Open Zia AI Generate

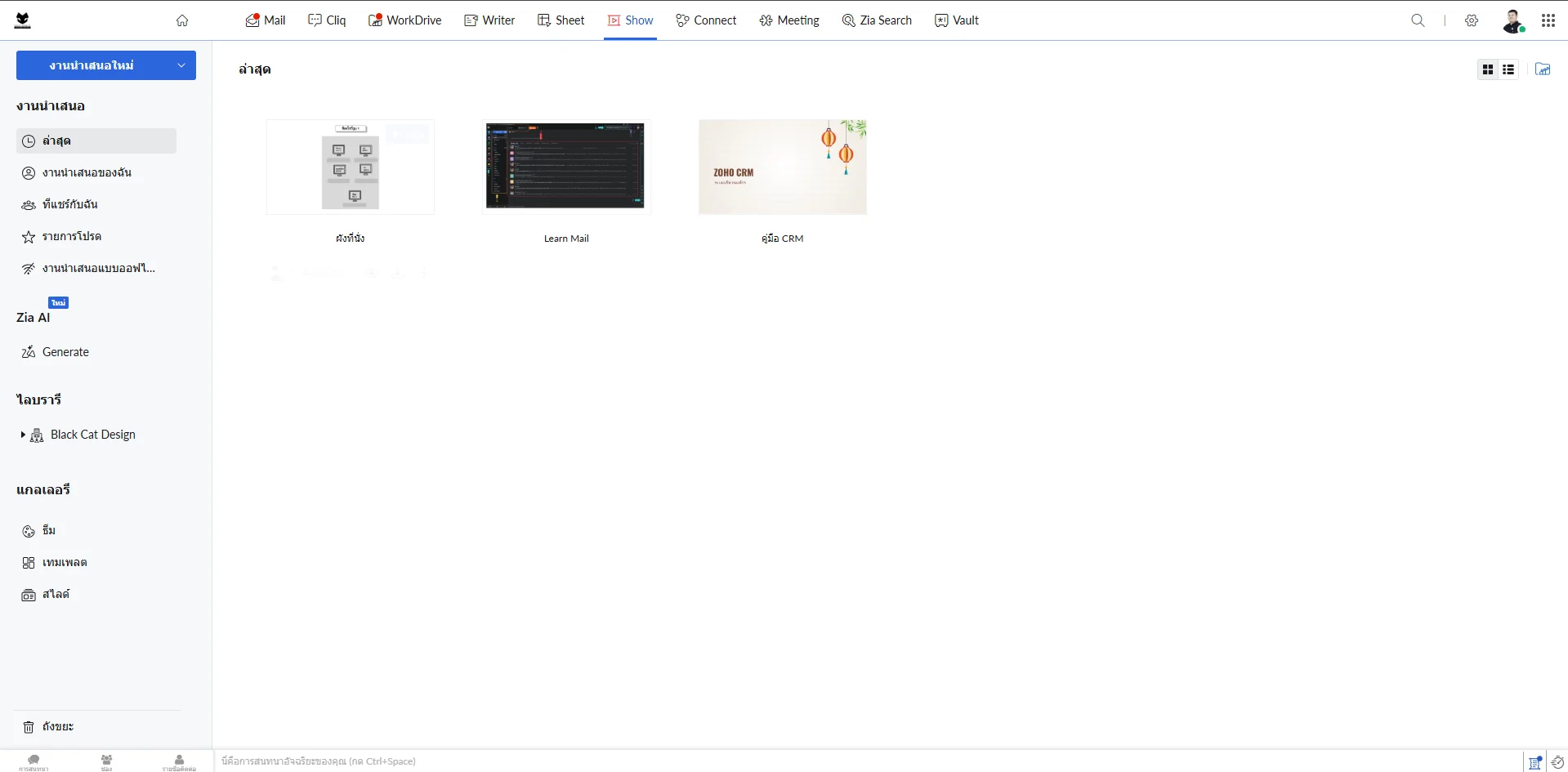[65, 352]
